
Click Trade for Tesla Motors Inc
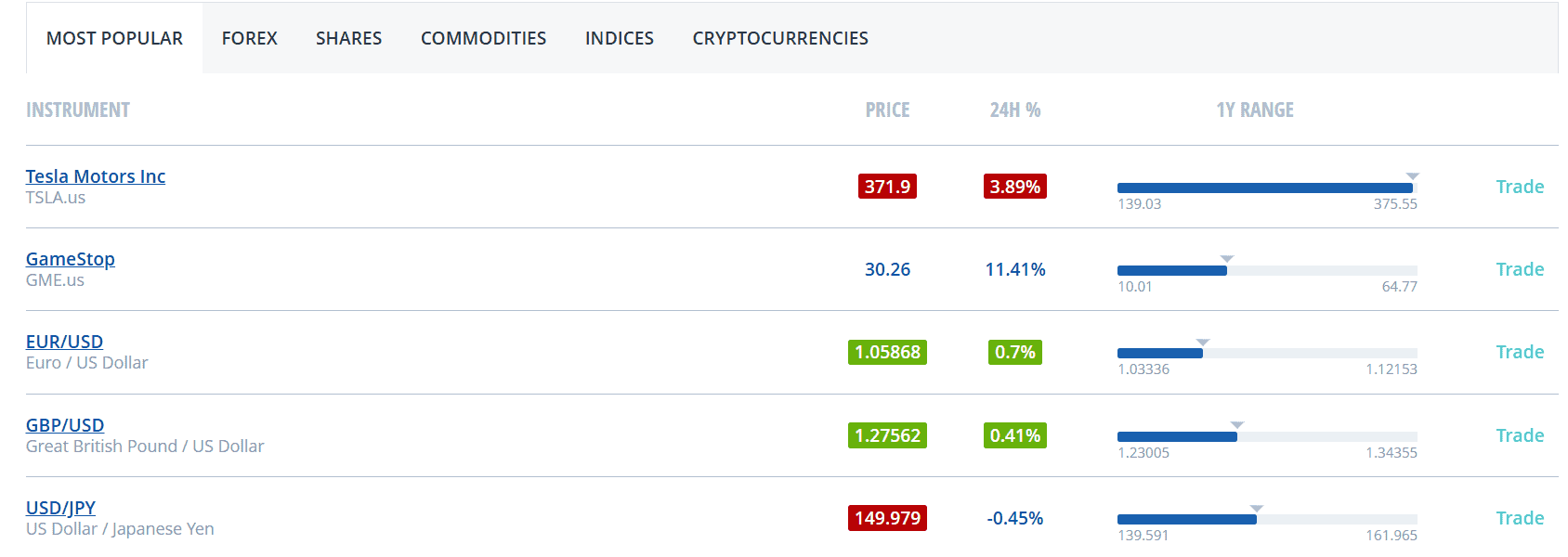[x=1520, y=187]
